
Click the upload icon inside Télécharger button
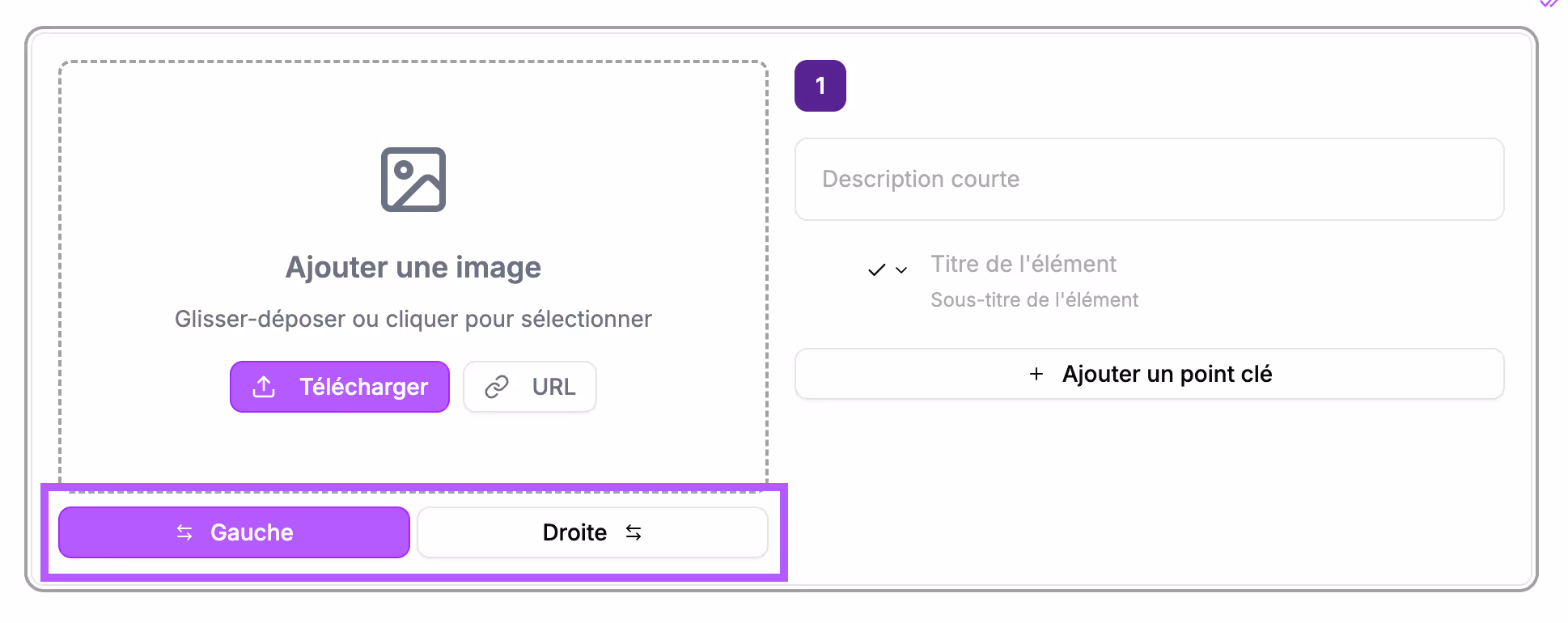pos(264,387)
